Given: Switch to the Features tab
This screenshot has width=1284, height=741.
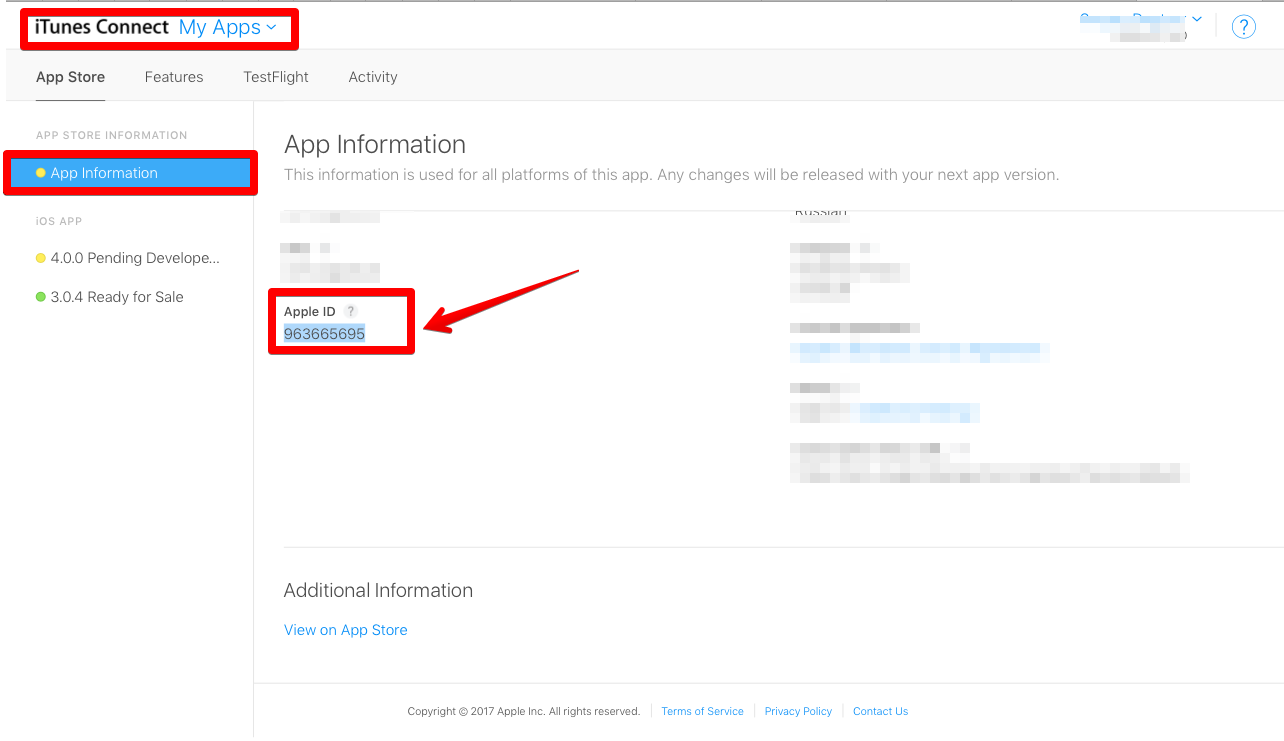Looking at the screenshot, I should (x=174, y=77).
